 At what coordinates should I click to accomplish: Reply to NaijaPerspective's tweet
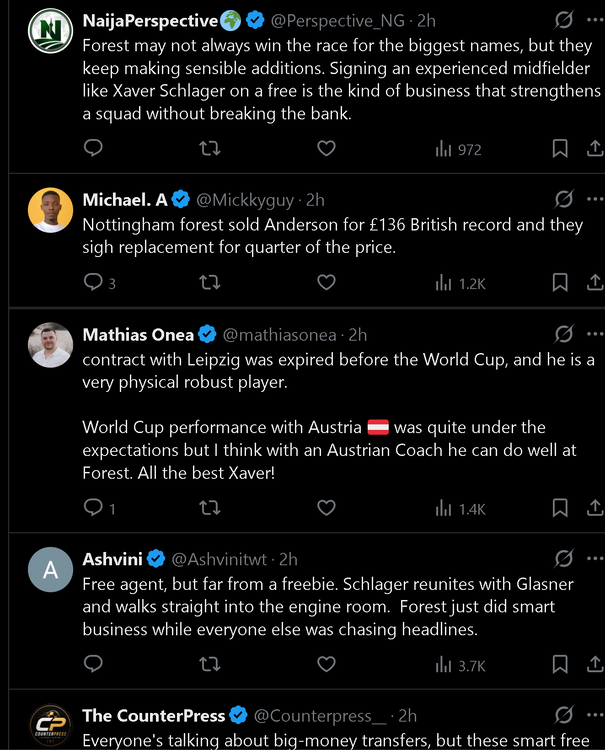93,148
